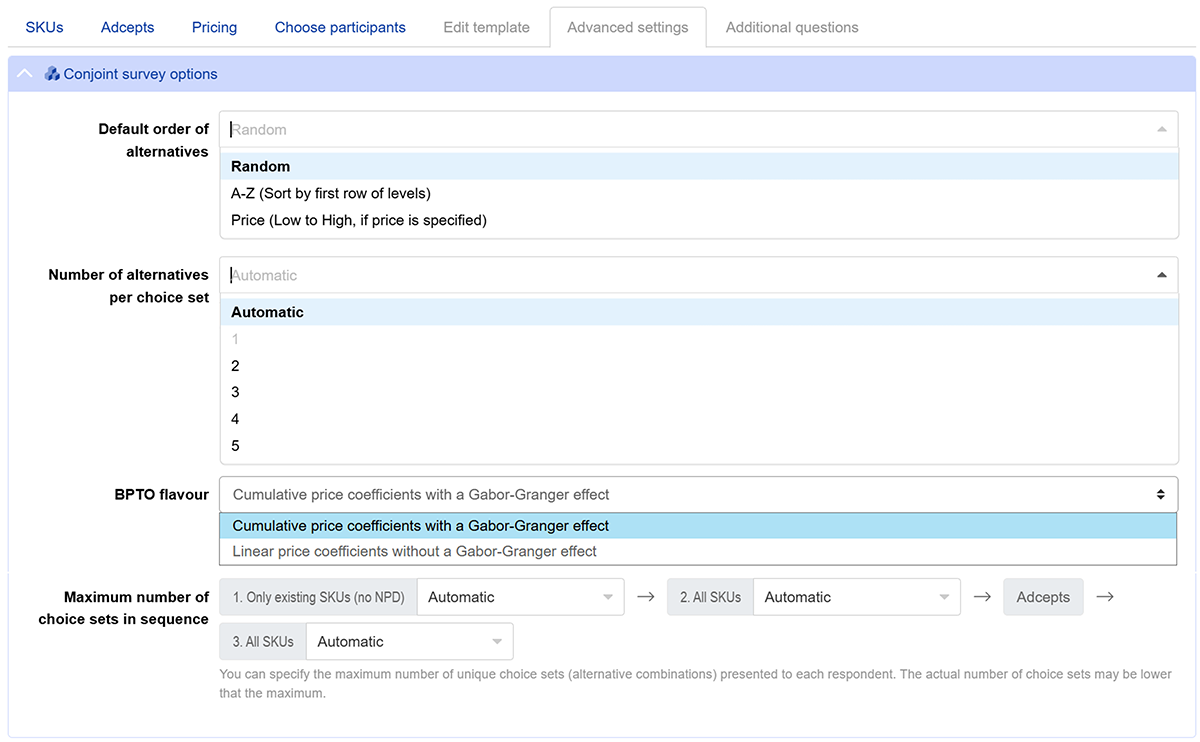Switch to the Adcepts tab
Viewport: 1200px width, 742px height.
127,27
